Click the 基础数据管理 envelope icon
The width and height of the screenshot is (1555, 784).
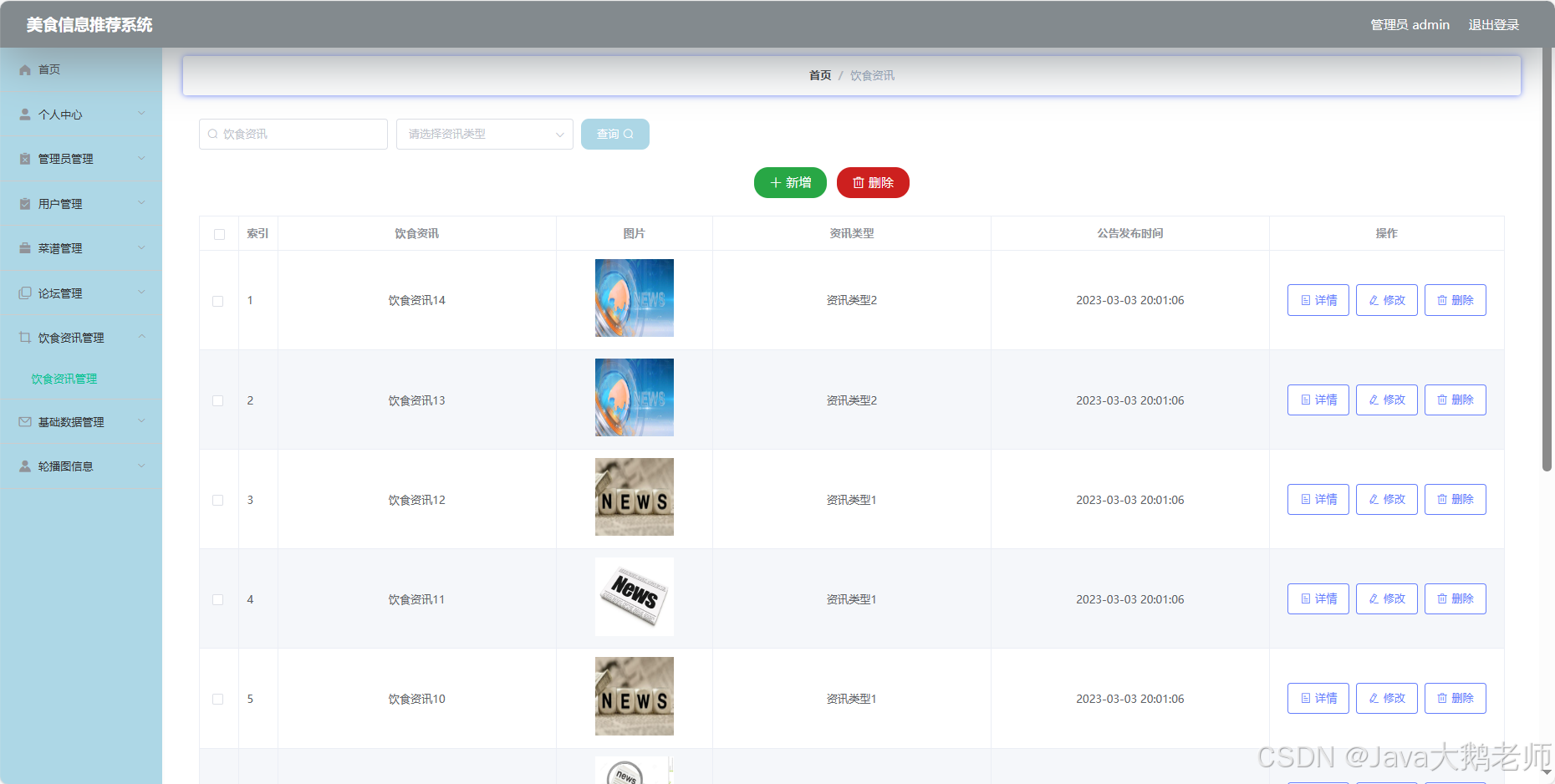click(x=24, y=421)
